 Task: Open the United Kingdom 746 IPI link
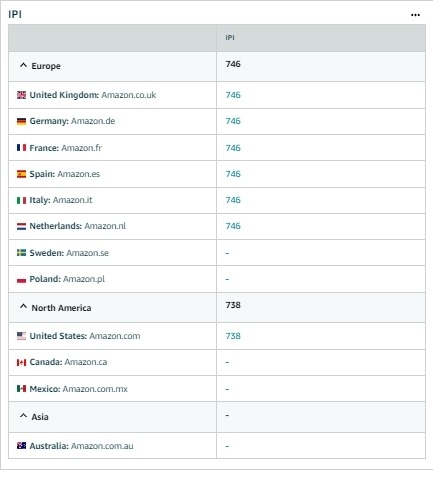(233, 95)
